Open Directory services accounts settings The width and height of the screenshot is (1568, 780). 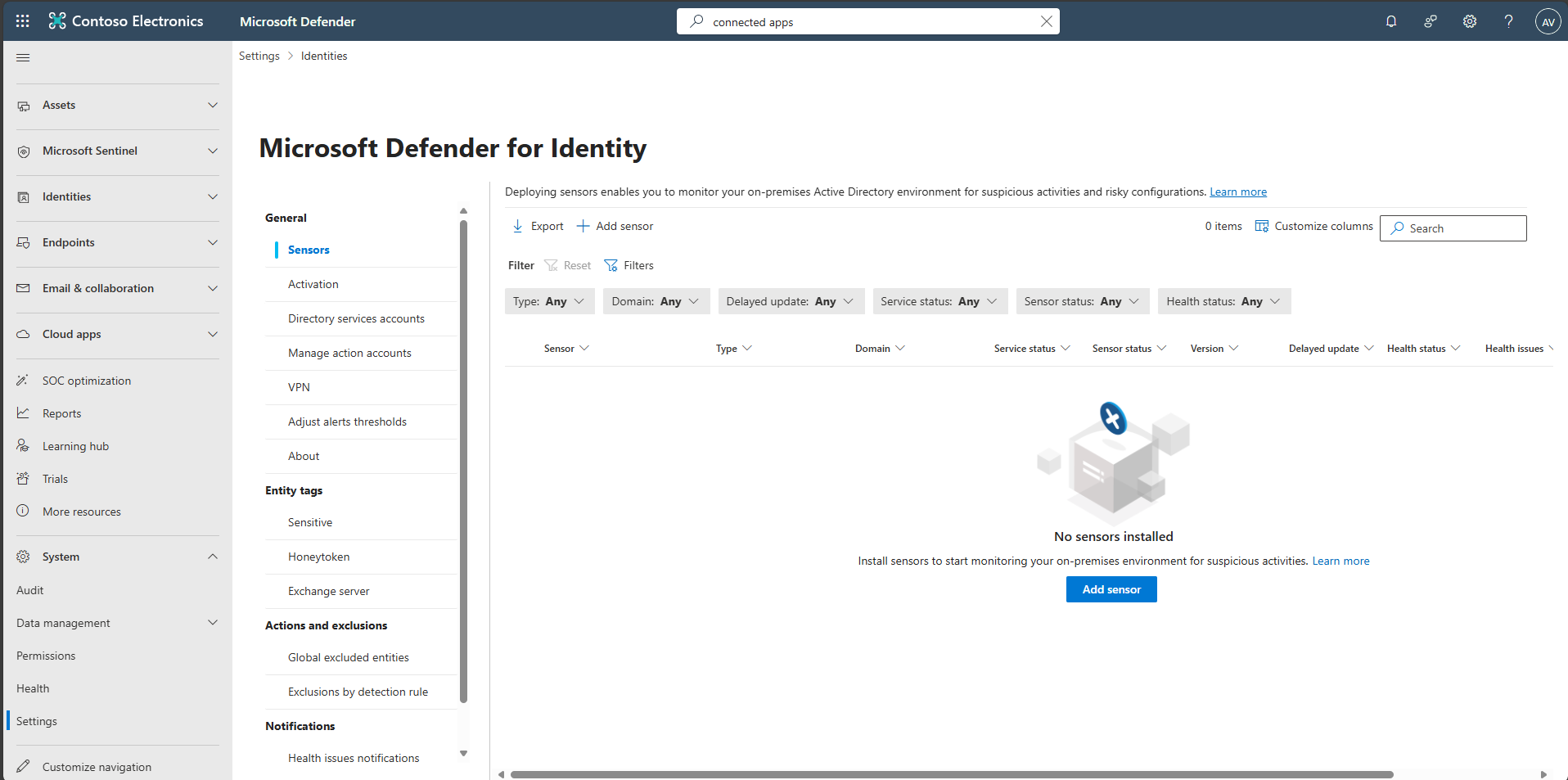[x=356, y=318]
